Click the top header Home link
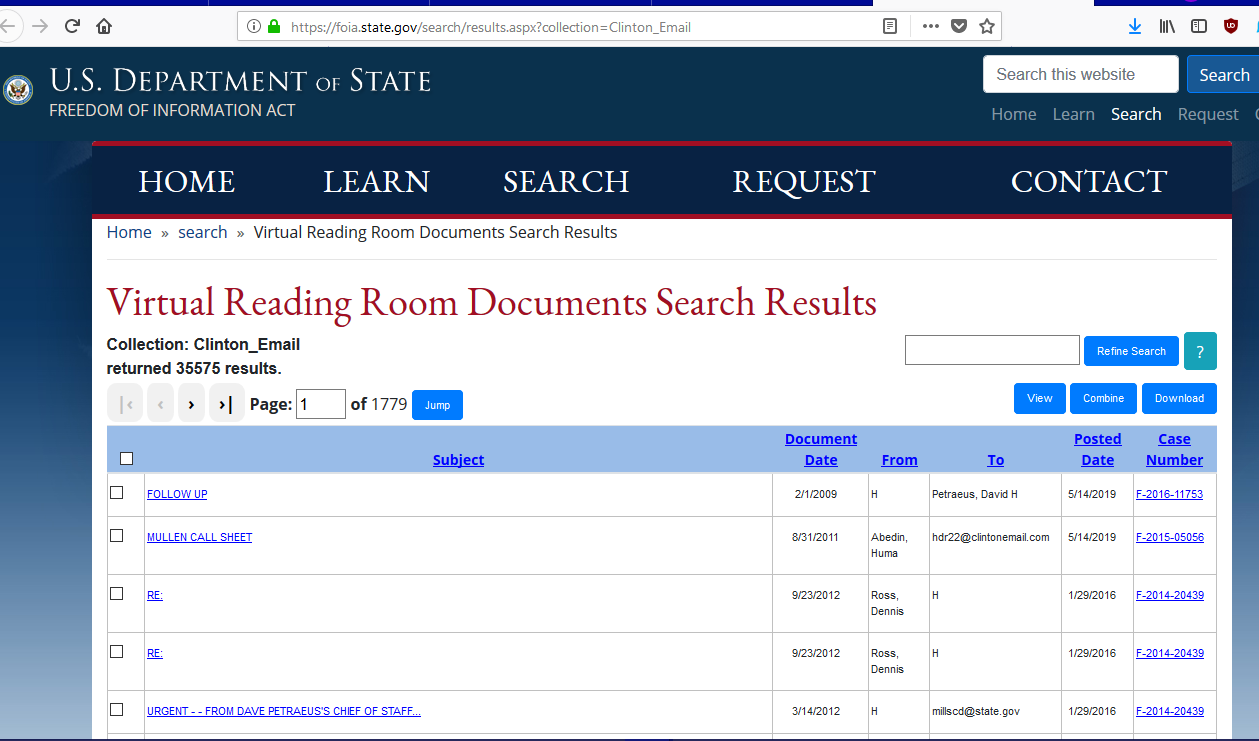Image resolution: width=1259 pixels, height=741 pixels. click(x=1014, y=114)
